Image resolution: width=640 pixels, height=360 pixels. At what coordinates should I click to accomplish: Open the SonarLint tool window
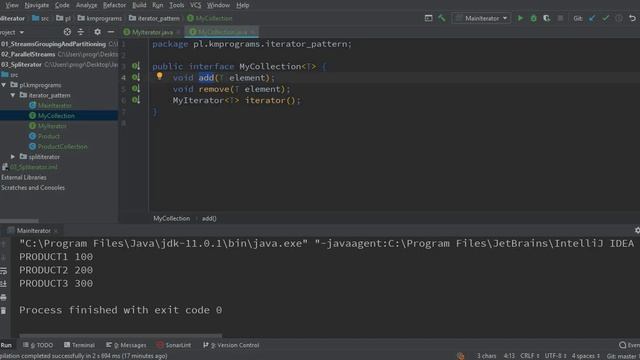point(174,345)
